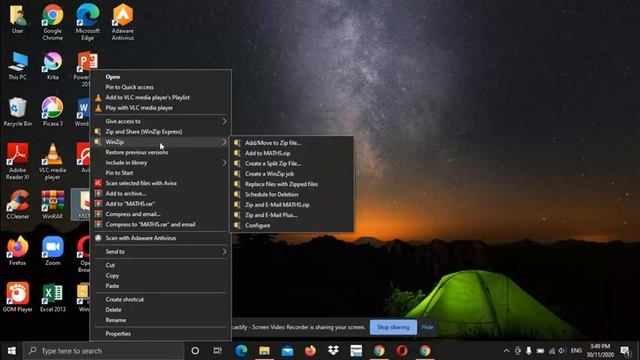Viewport: 640px width, 360px height.
Task: Open the User folder desktop icon
Action: 18,20
